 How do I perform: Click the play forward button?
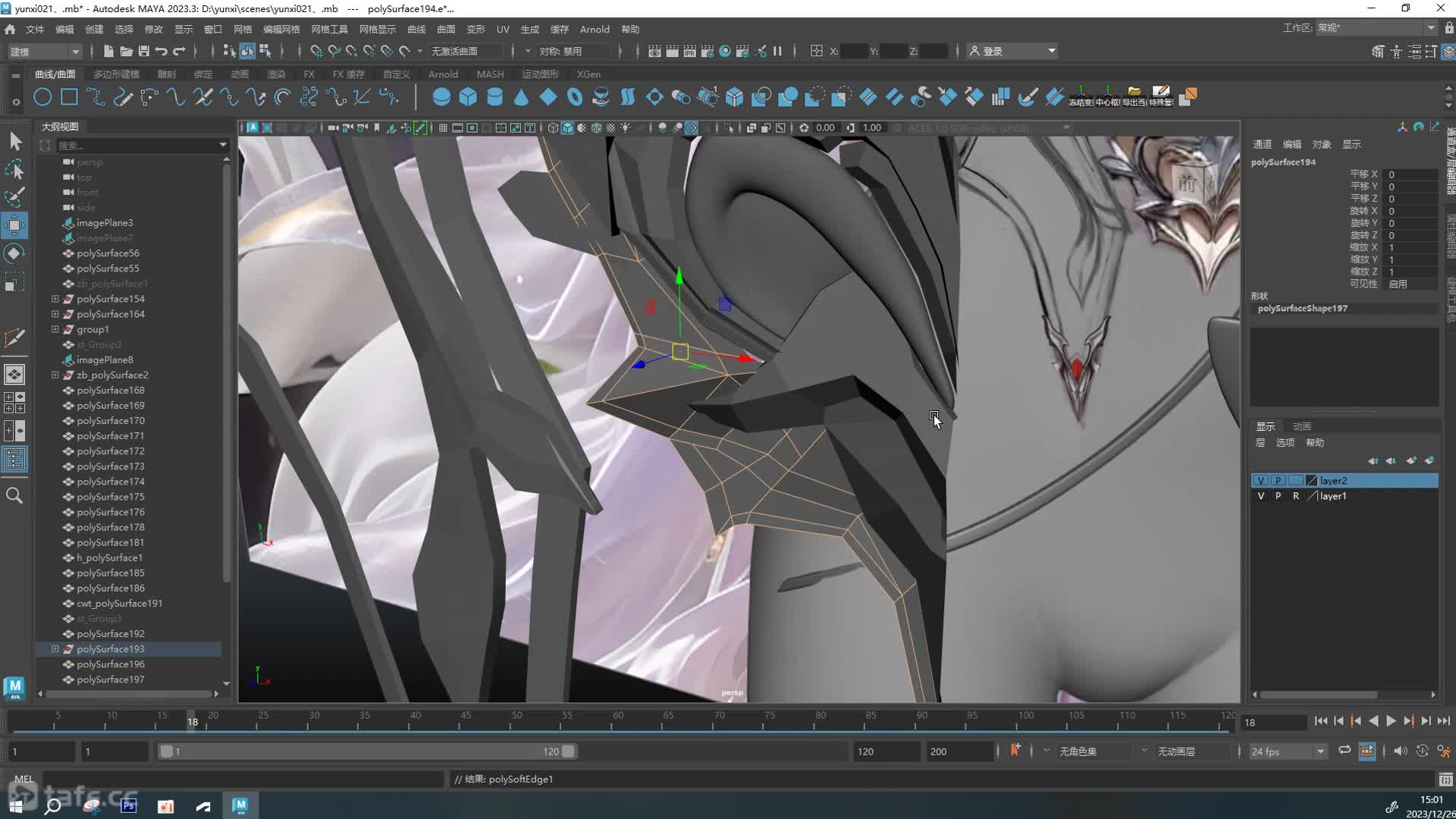click(1391, 721)
